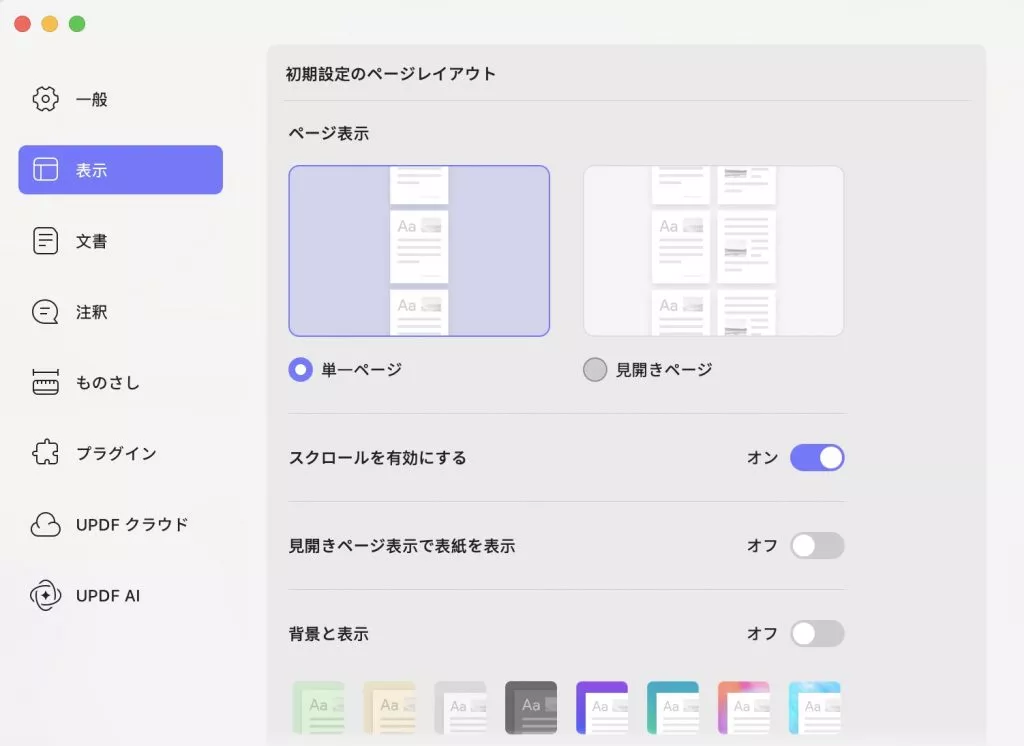Click the comment bubble icon next to 注釈
The height and width of the screenshot is (746, 1024).
(x=45, y=312)
